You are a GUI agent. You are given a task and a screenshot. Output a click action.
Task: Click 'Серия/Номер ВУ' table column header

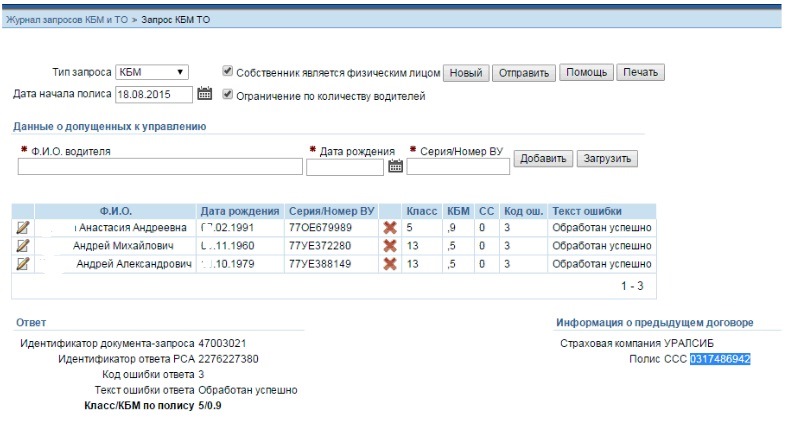click(x=331, y=211)
